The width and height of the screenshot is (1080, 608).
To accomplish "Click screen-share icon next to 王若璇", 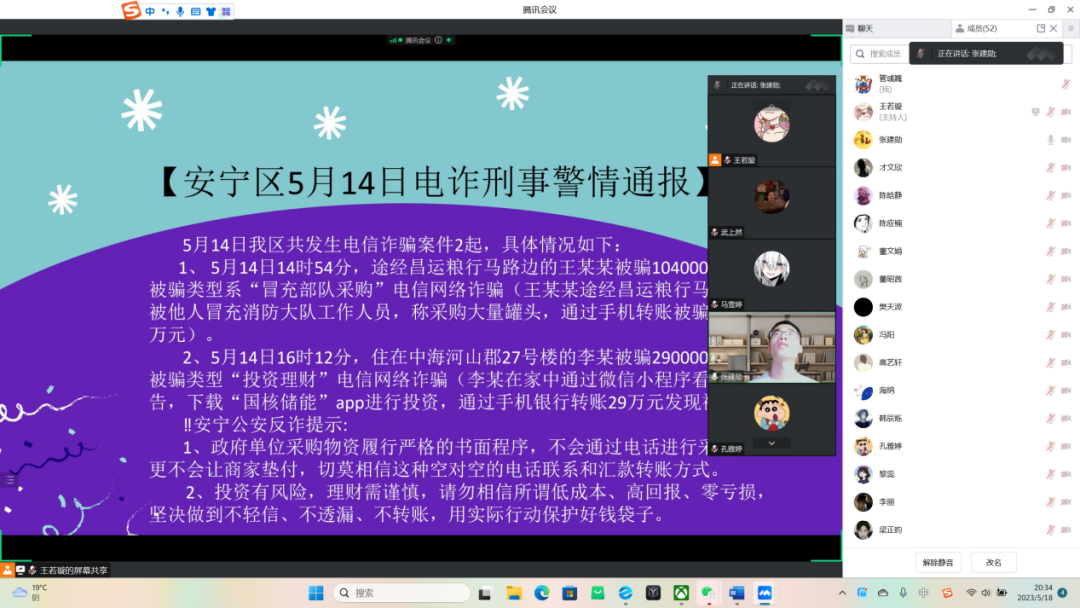I will click(x=1036, y=112).
